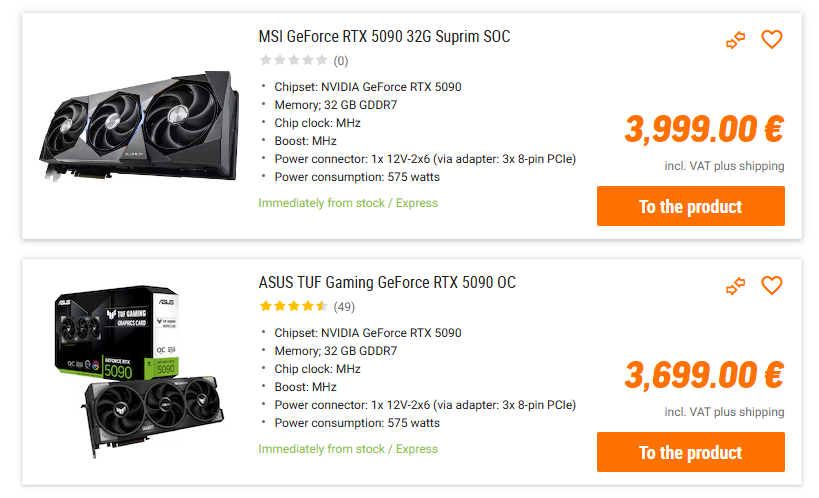
Task: Open ASUS TUF Gaming GeForce RTX 5090 OC title
Action: pos(387,283)
